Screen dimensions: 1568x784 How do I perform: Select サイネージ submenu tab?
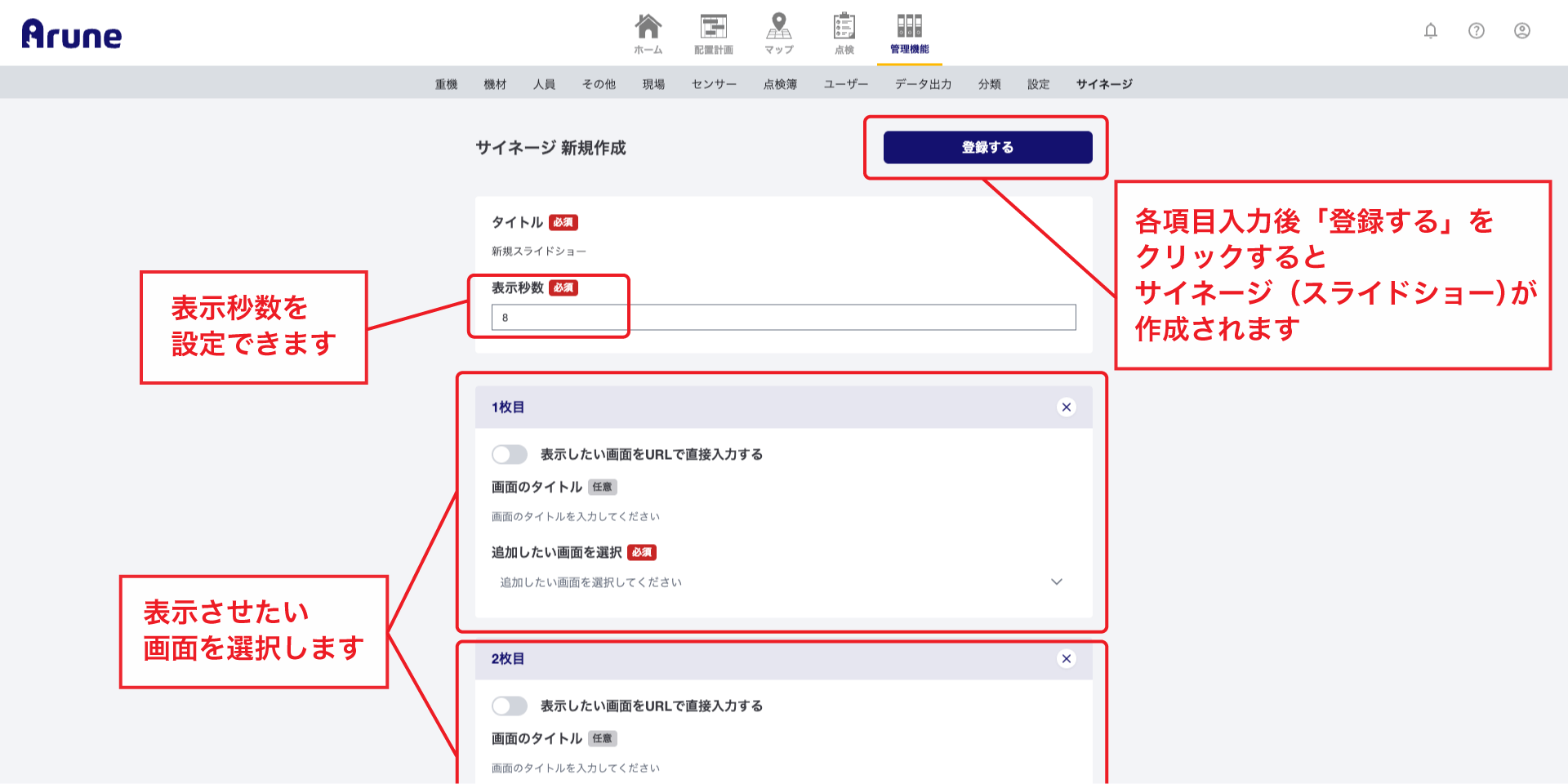click(x=1104, y=84)
